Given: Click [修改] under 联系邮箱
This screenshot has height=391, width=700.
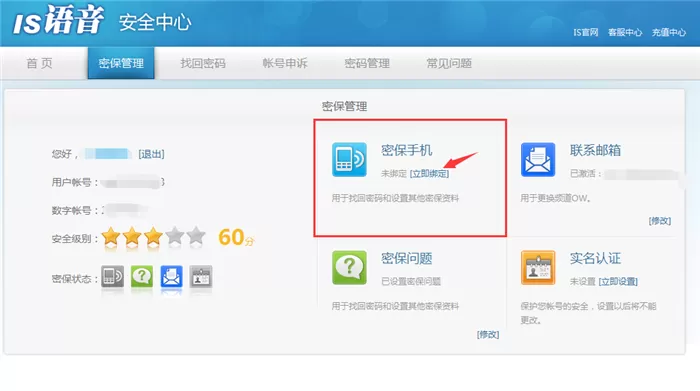Looking at the screenshot, I should [x=660, y=220].
